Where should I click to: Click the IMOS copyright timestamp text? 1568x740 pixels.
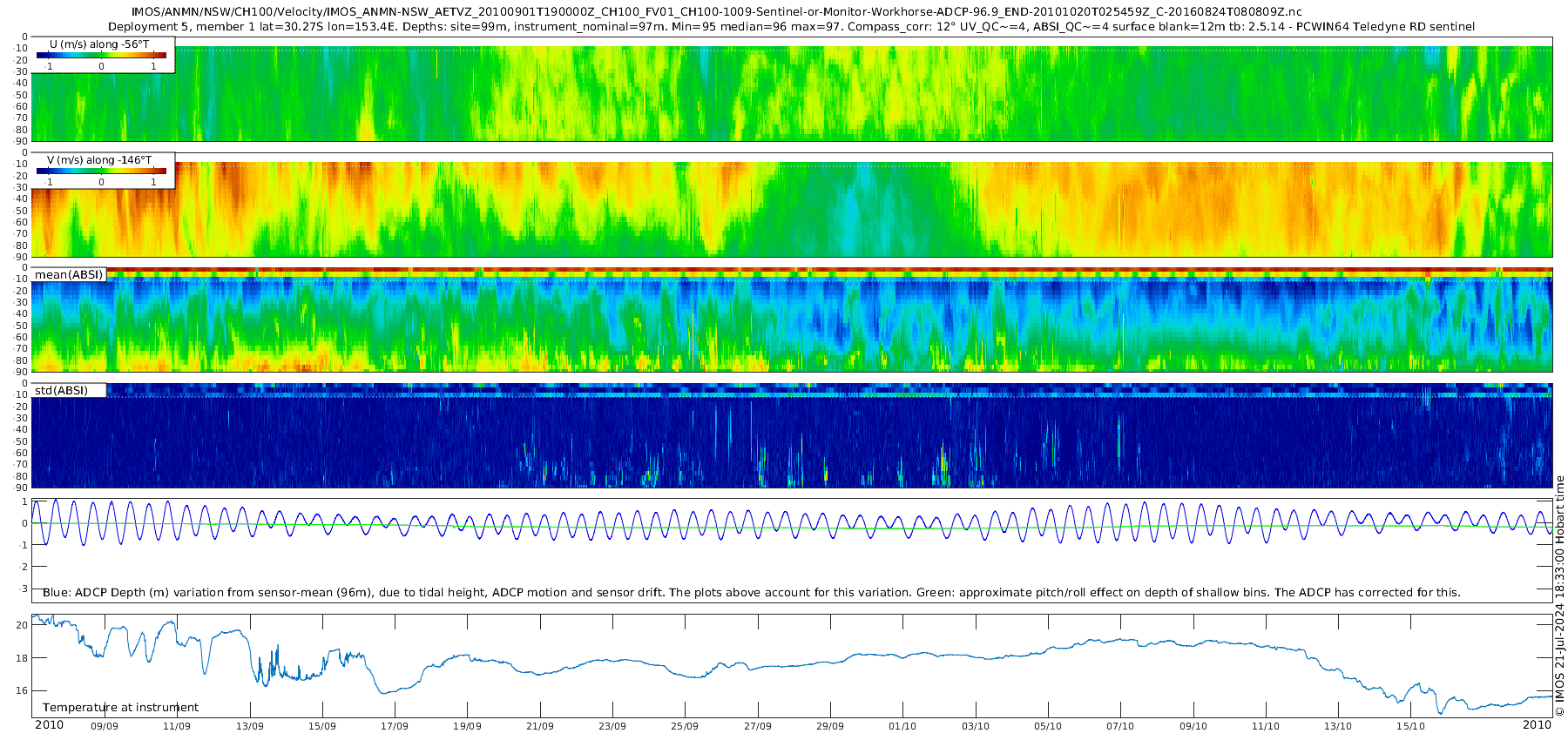[1560, 596]
